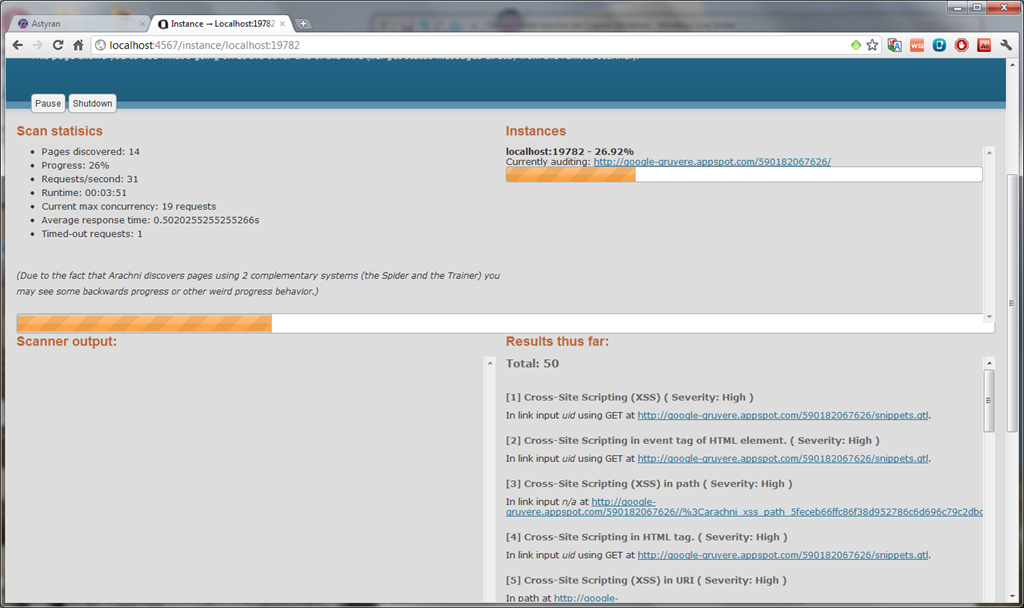Open the translate extension icon
The width and height of the screenshot is (1024, 608).
click(x=895, y=45)
